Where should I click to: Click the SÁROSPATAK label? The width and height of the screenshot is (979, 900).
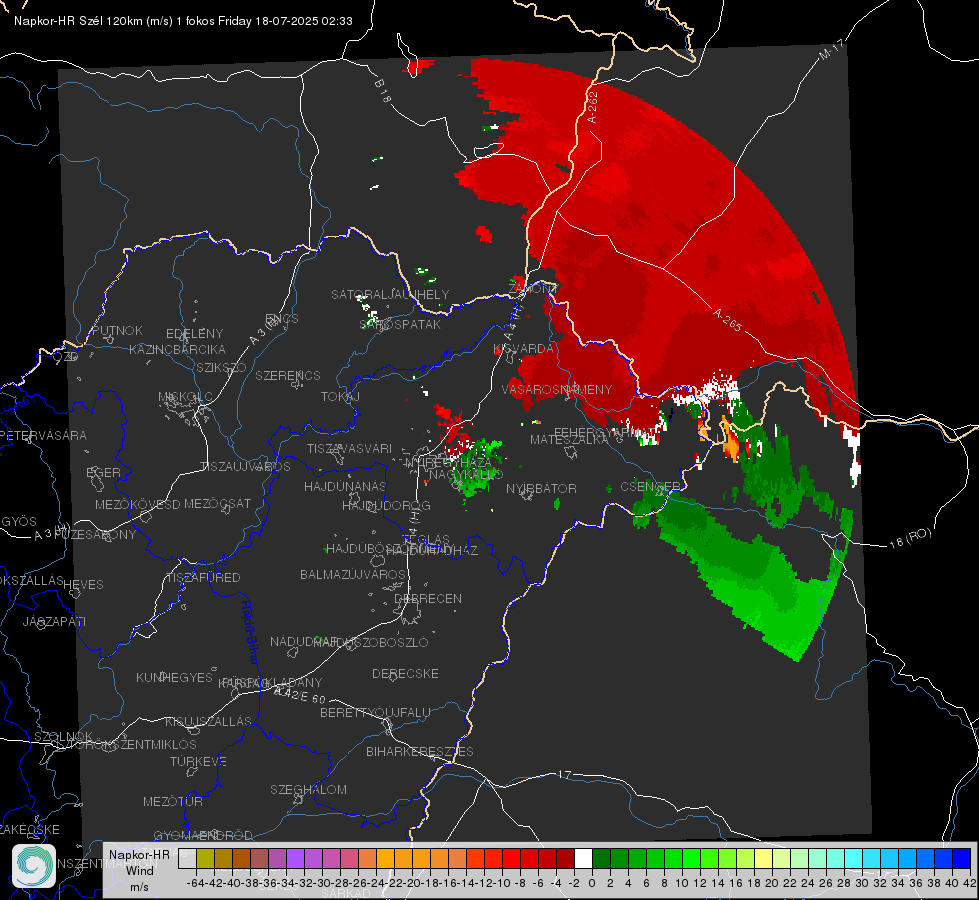[x=400, y=324]
